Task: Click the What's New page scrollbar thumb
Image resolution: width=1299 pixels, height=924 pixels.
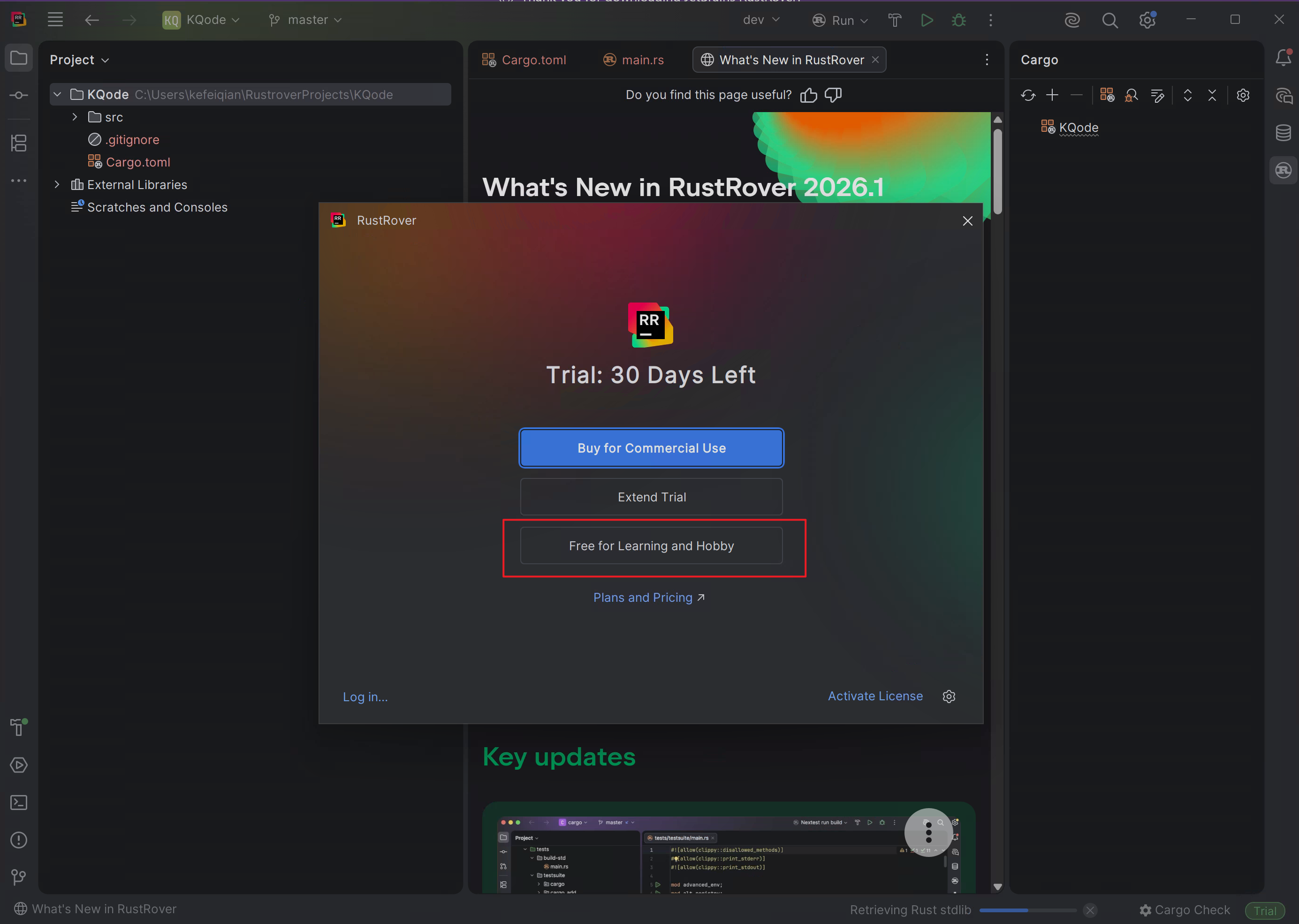Action: pos(997,171)
